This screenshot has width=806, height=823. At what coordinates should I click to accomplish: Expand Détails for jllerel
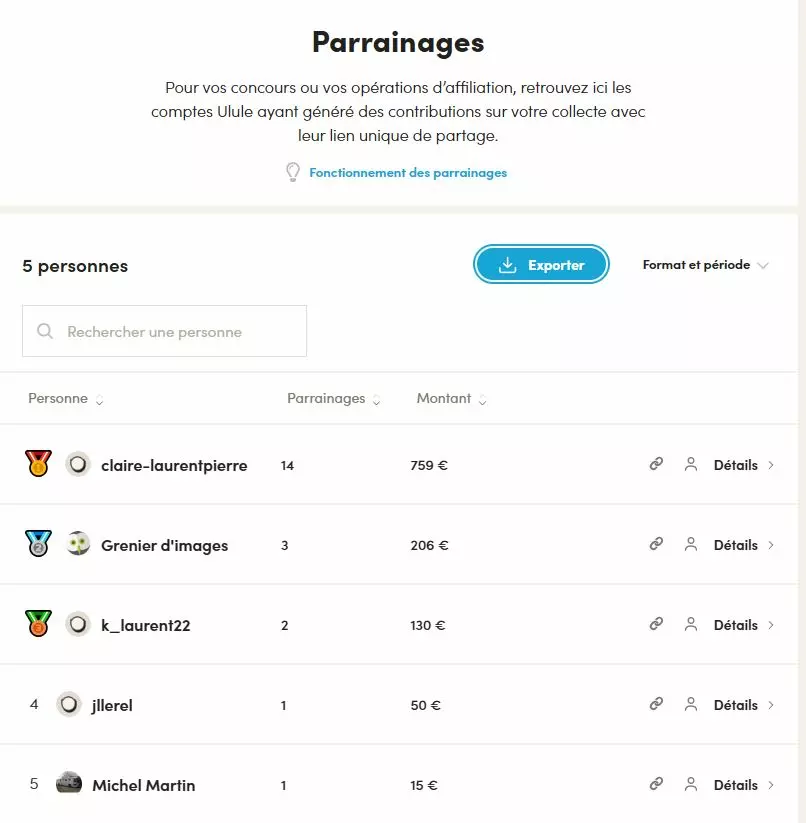click(x=743, y=705)
